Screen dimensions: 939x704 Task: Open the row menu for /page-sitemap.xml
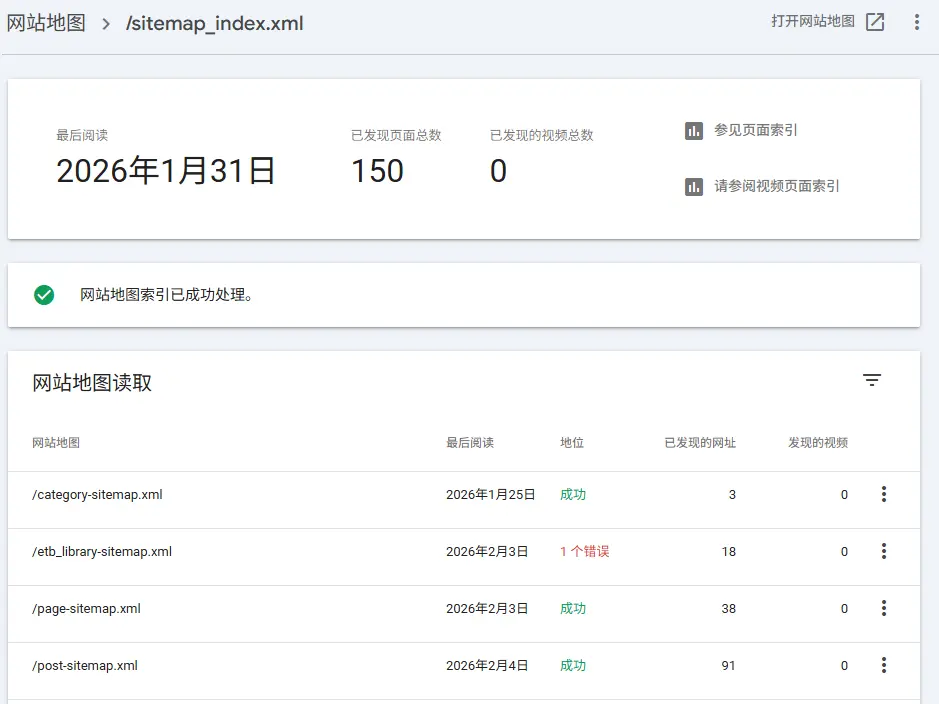pyautogui.click(x=884, y=609)
